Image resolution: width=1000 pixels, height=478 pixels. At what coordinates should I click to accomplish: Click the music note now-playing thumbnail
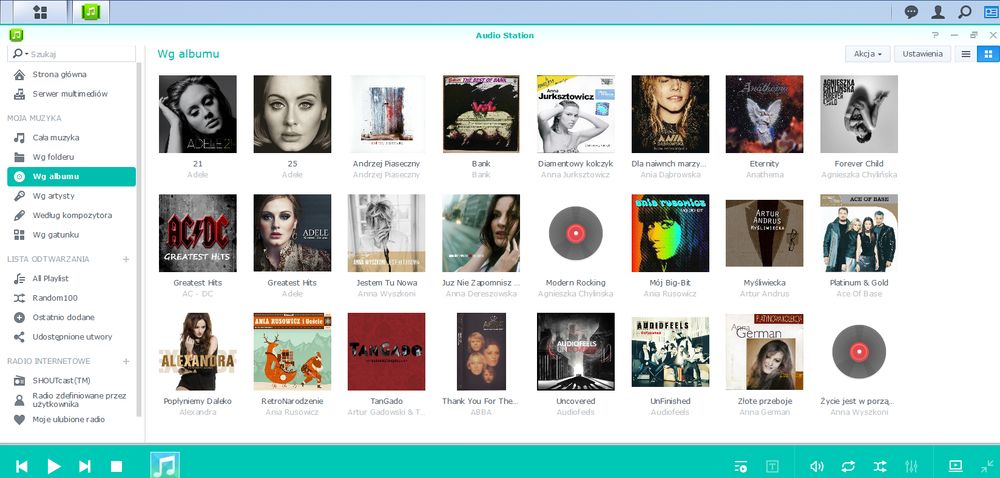coord(165,465)
